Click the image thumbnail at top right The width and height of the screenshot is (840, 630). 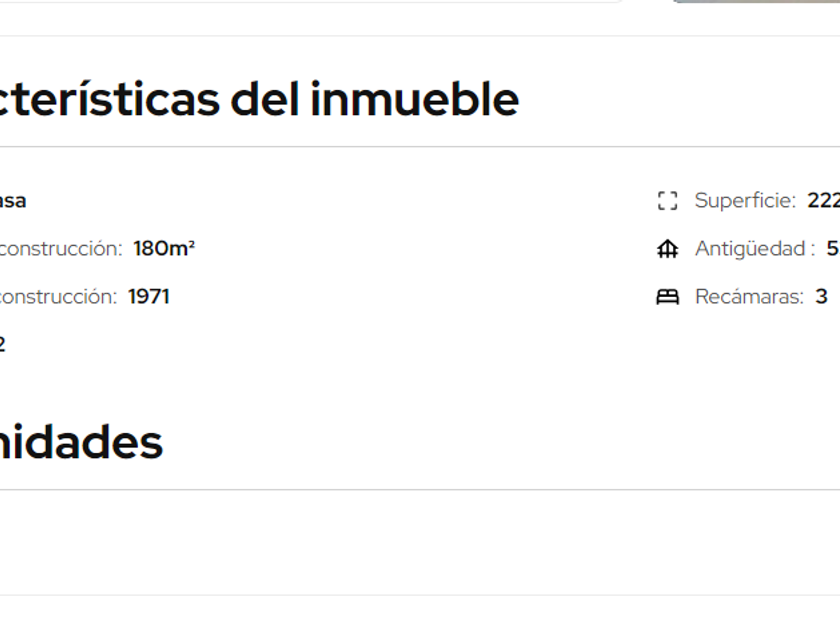[x=755, y=1]
